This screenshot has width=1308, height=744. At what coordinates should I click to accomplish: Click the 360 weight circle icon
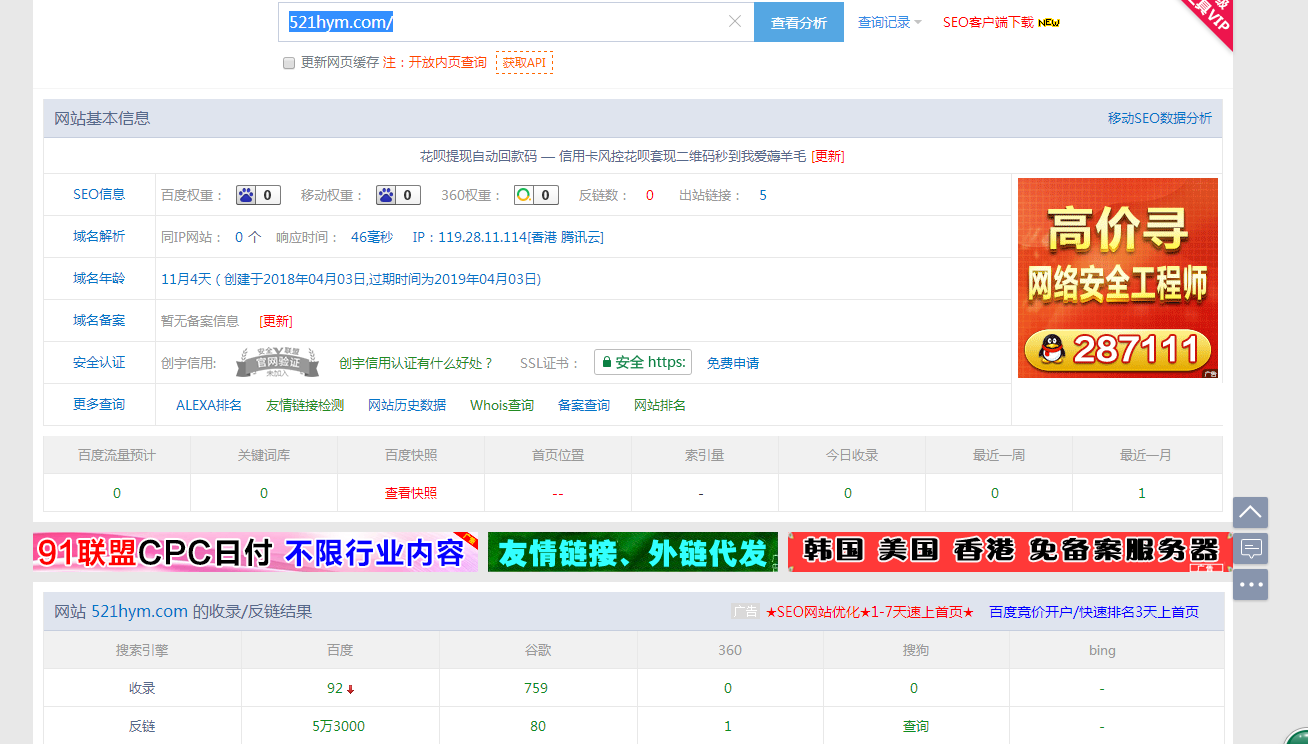coord(524,195)
